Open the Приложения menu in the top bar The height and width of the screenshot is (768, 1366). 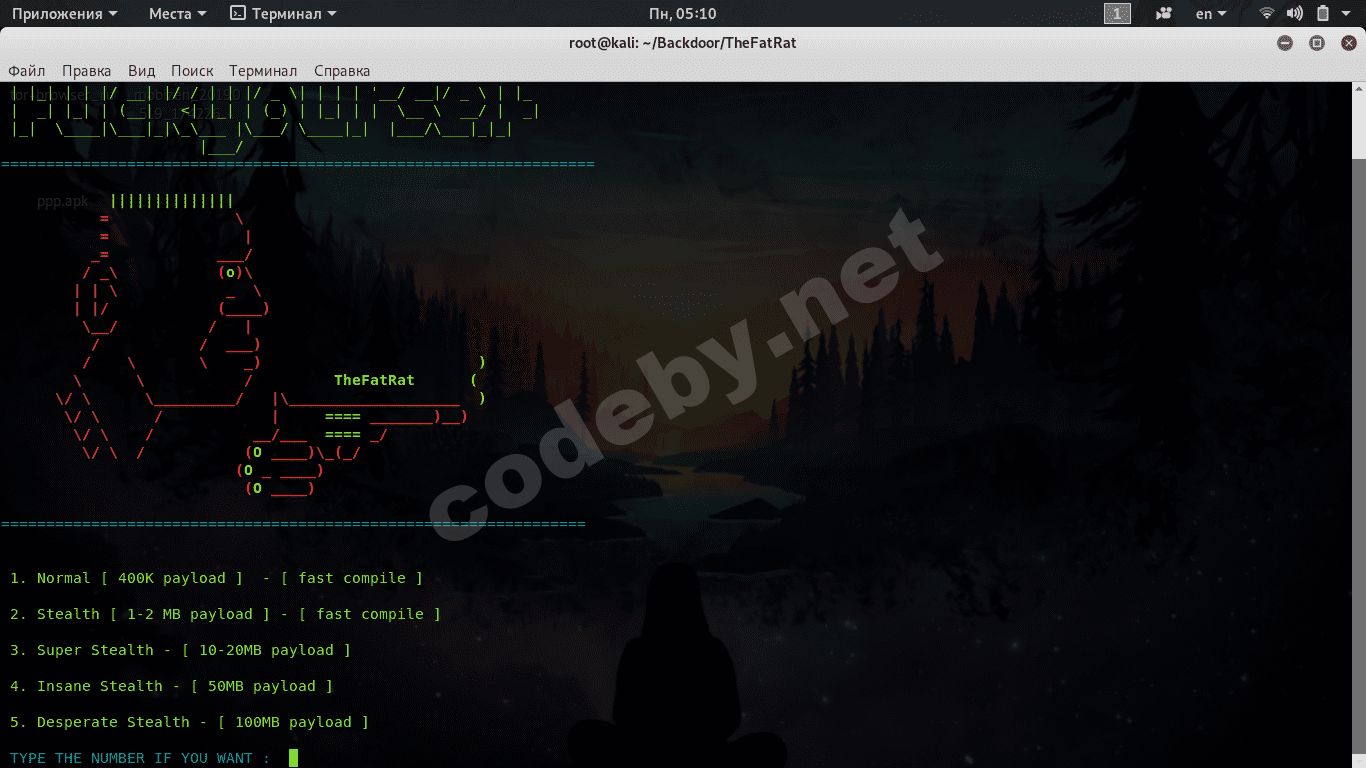(64, 14)
